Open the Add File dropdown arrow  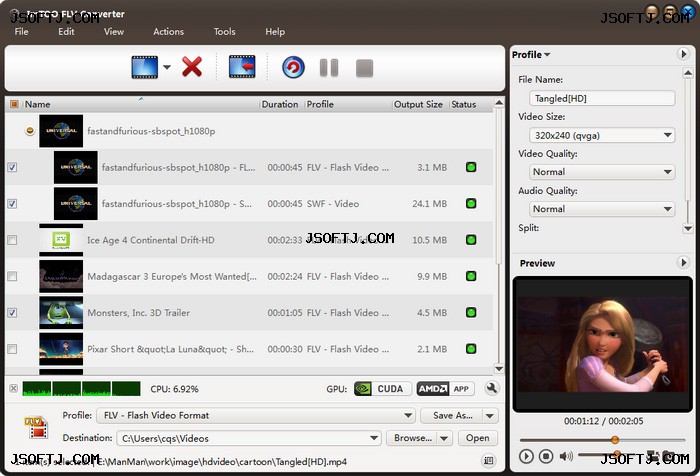[167, 67]
